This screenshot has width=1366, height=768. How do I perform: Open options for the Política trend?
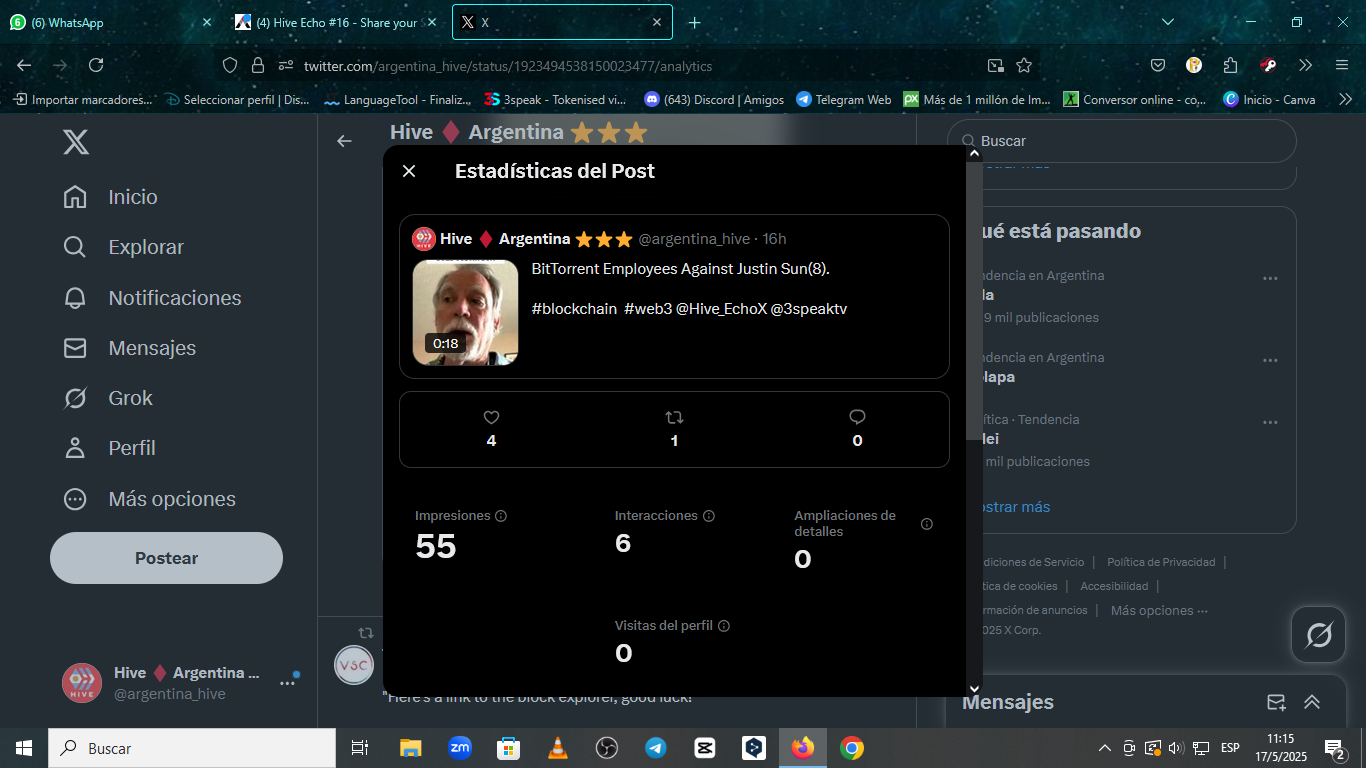point(1270,422)
